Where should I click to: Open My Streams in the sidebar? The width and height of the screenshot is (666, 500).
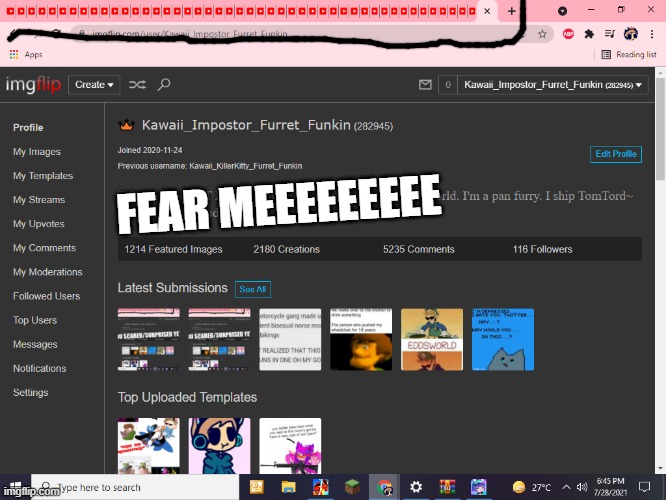coord(39,200)
